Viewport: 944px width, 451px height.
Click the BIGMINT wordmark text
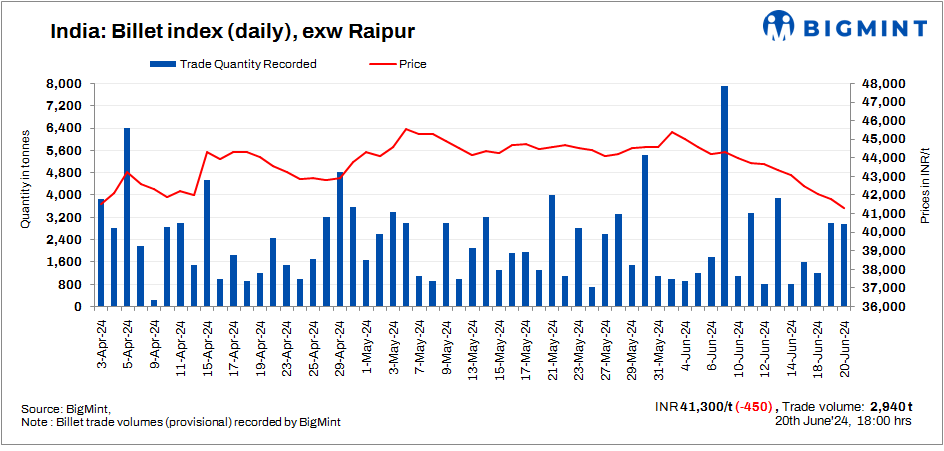coord(863,28)
